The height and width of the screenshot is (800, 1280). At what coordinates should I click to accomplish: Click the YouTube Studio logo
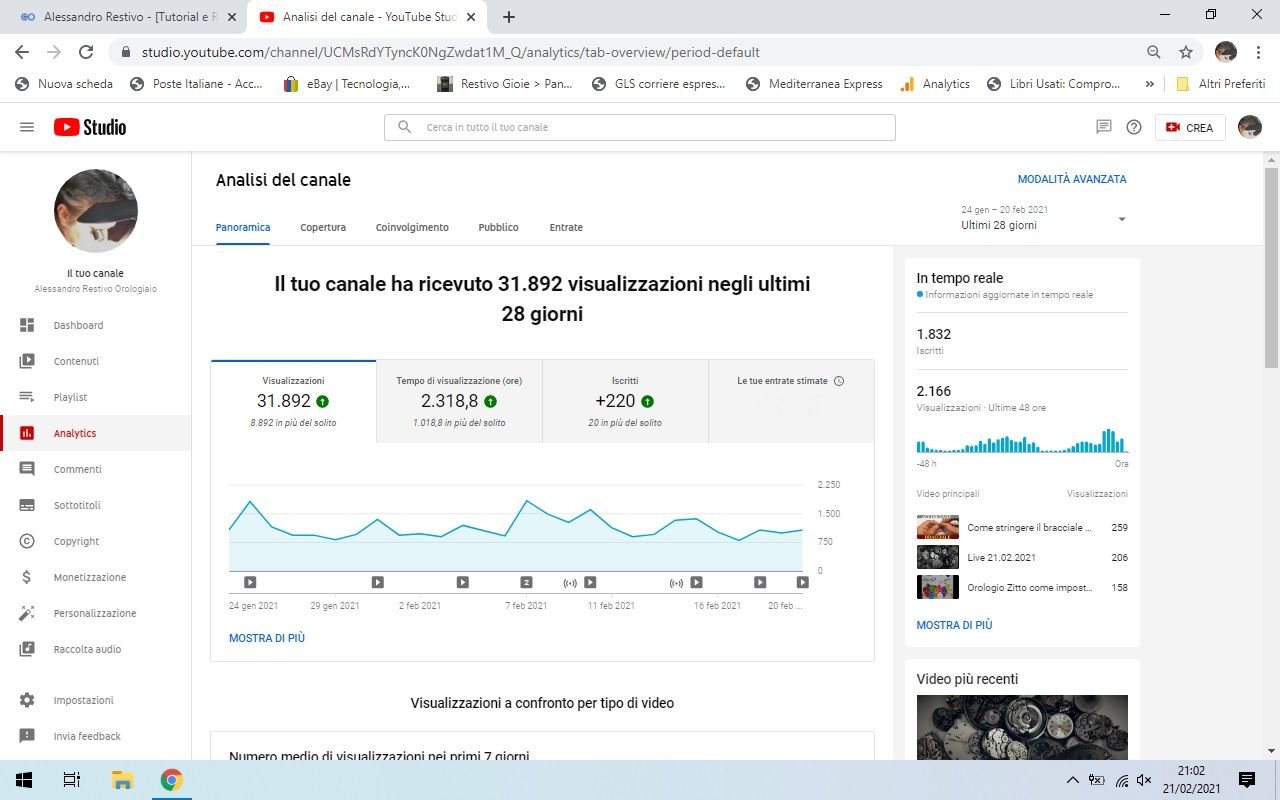pyautogui.click(x=90, y=127)
